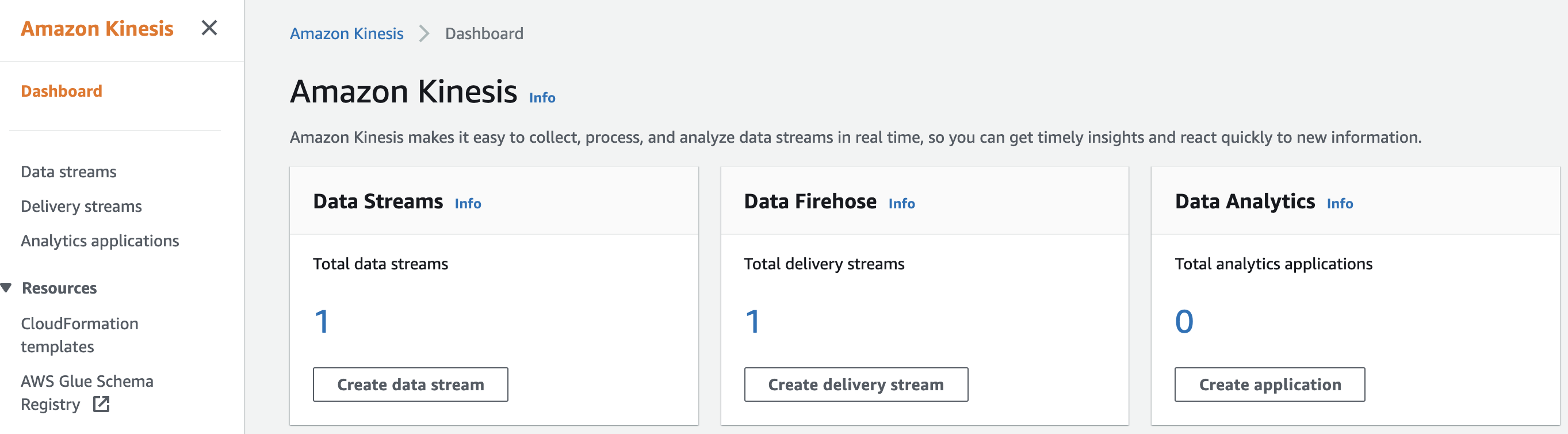Viewport: 1568px width, 434px height.
Task: Open Info link for Data Analytics card
Action: point(1340,203)
